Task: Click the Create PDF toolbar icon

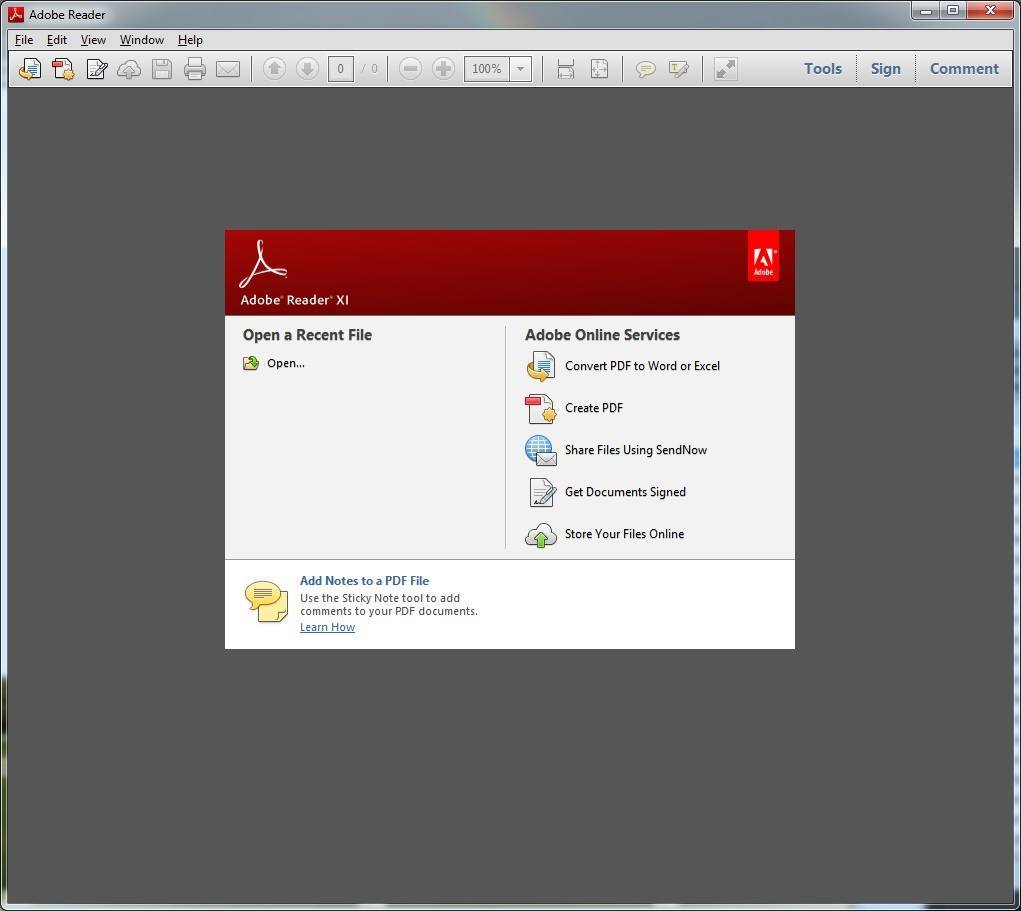Action: [63, 69]
